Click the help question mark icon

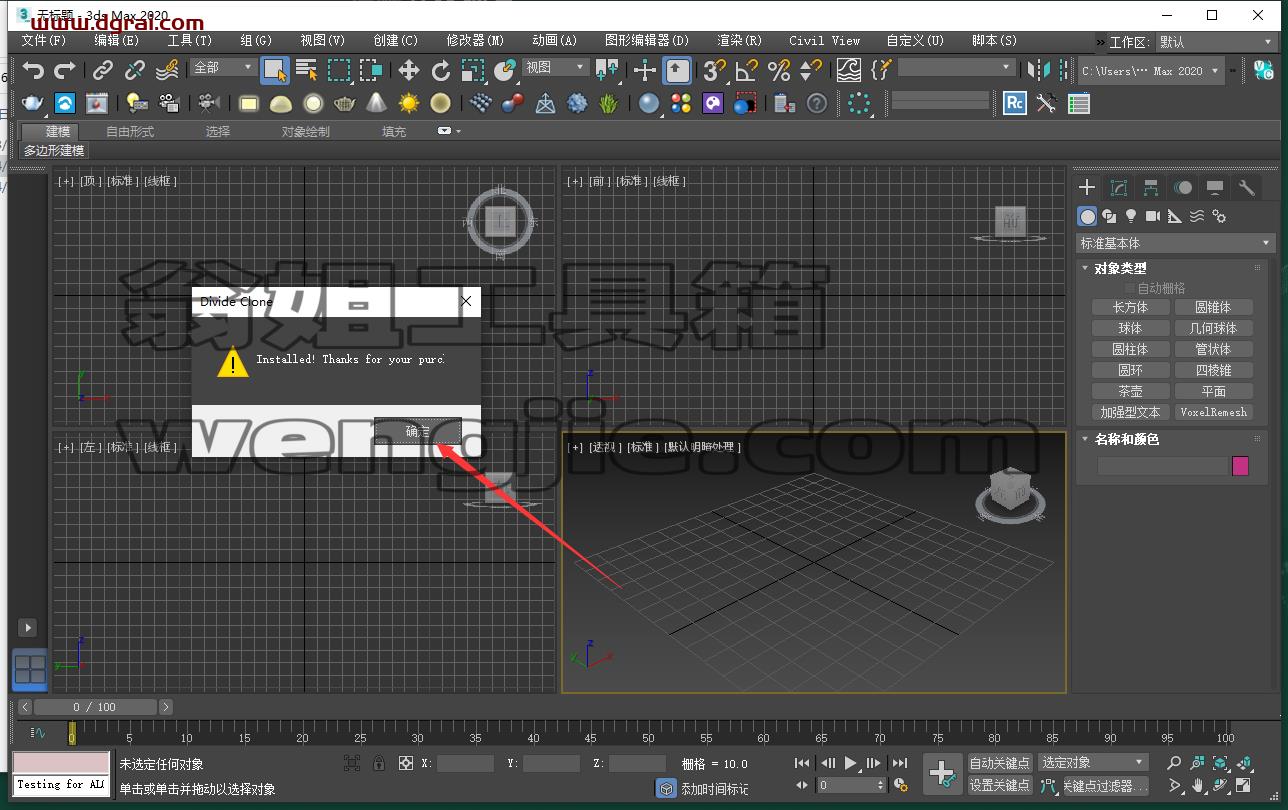click(817, 103)
